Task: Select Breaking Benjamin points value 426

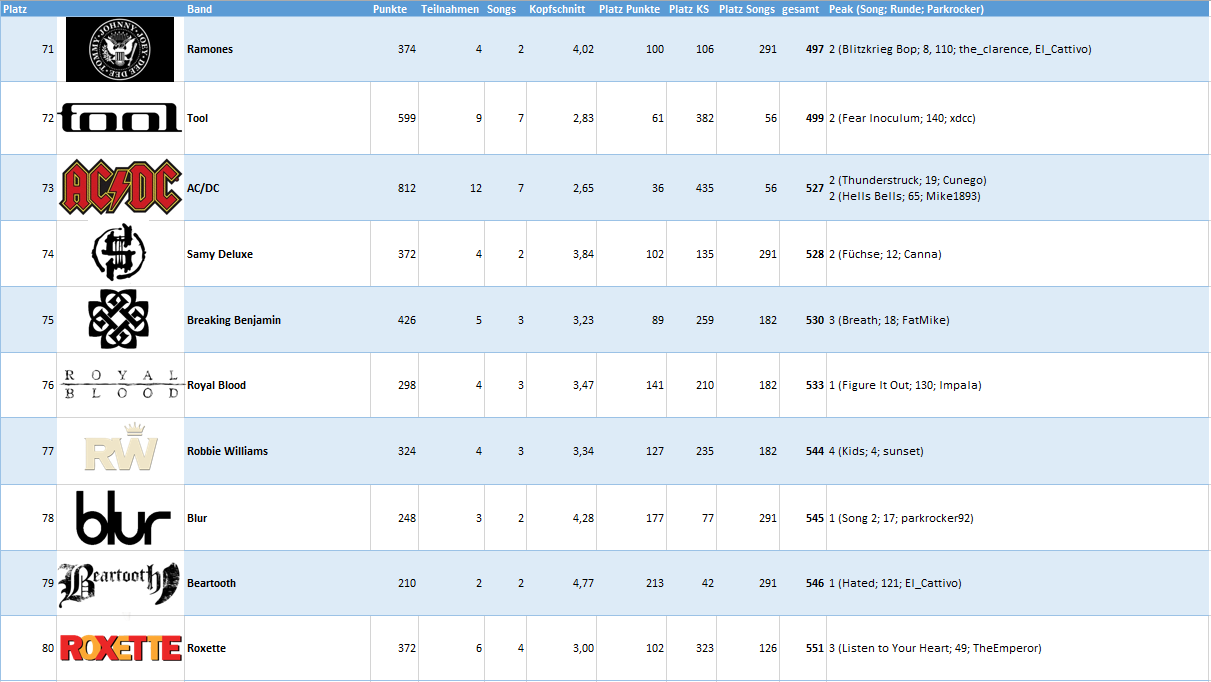Action: pyautogui.click(x=406, y=320)
